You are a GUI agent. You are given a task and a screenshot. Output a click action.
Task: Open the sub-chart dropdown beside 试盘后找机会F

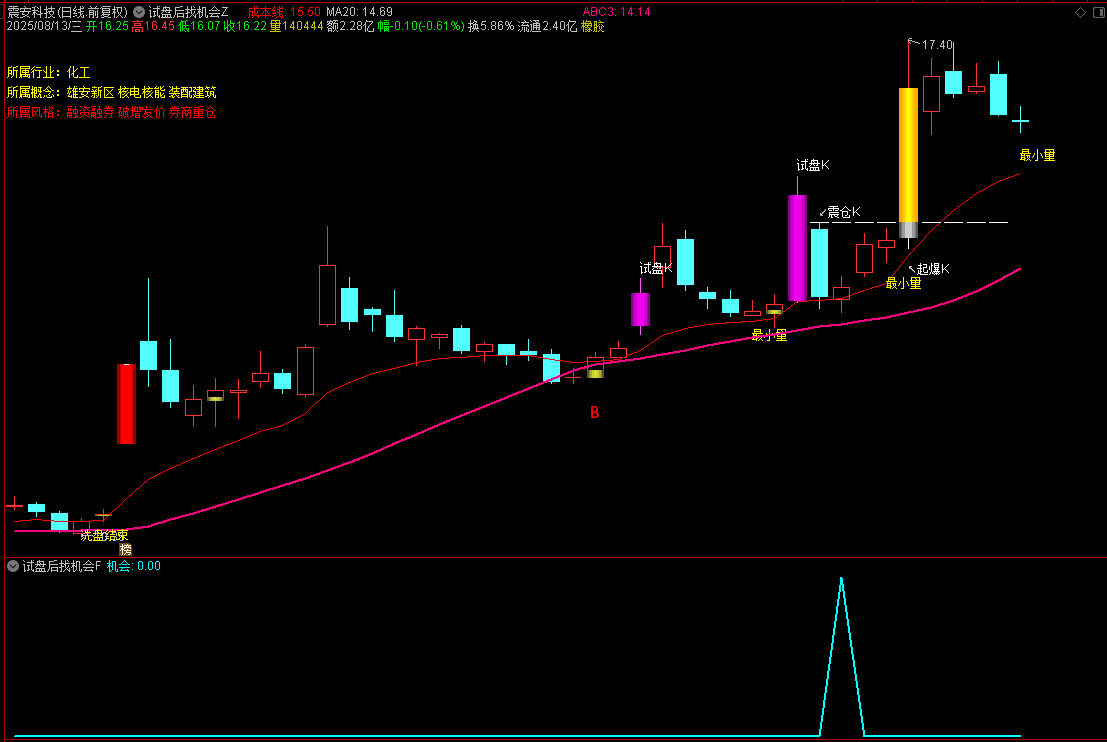coord(13,566)
